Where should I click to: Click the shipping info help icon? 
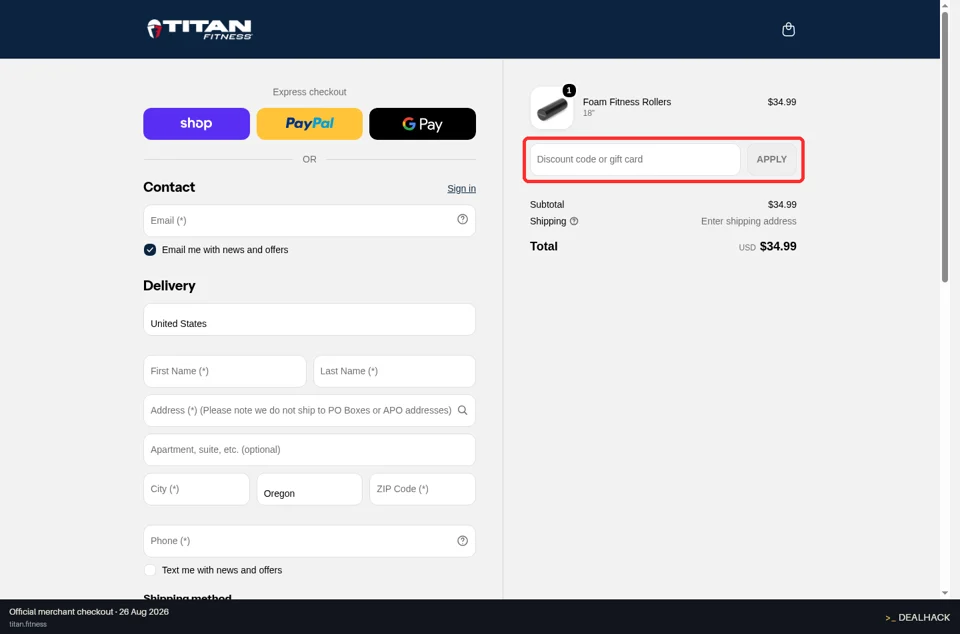coord(574,222)
